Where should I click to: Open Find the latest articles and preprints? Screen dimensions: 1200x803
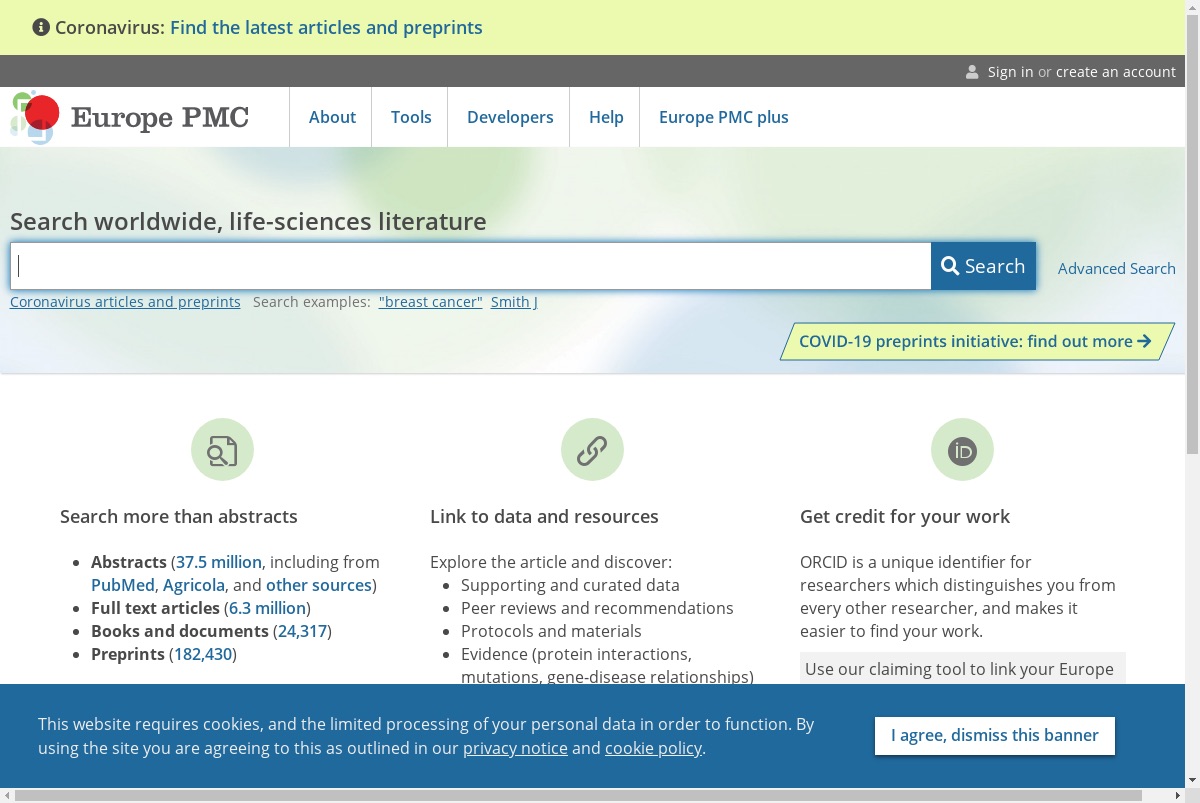(326, 27)
